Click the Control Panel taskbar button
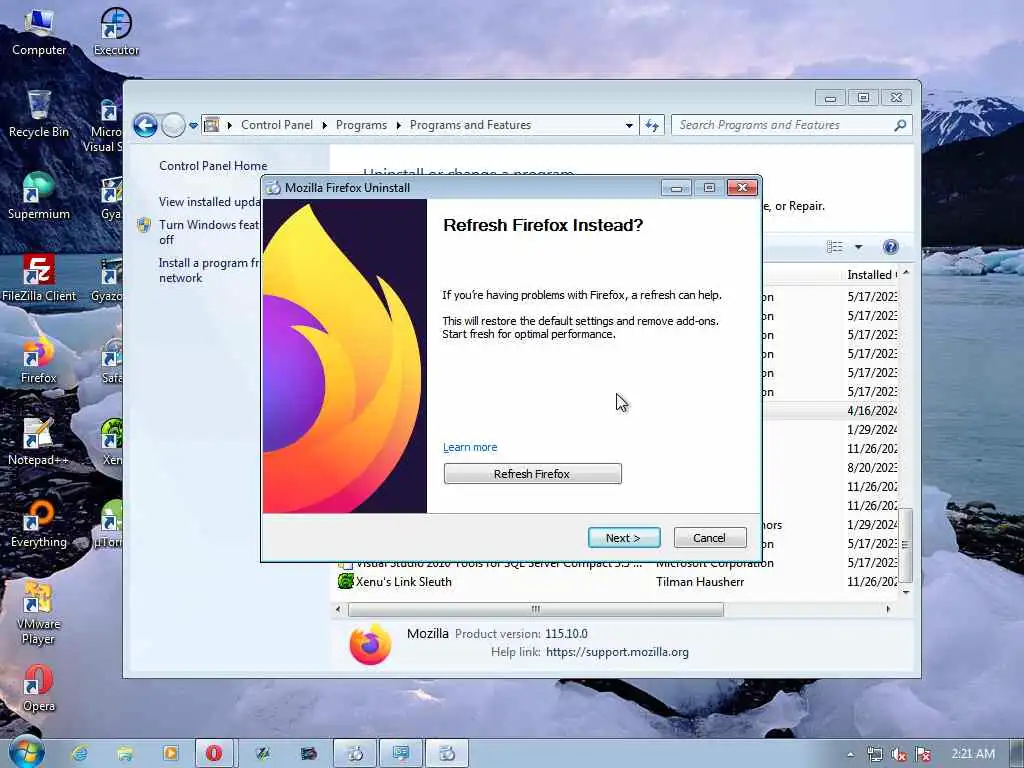This screenshot has width=1024, height=768. click(401, 754)
